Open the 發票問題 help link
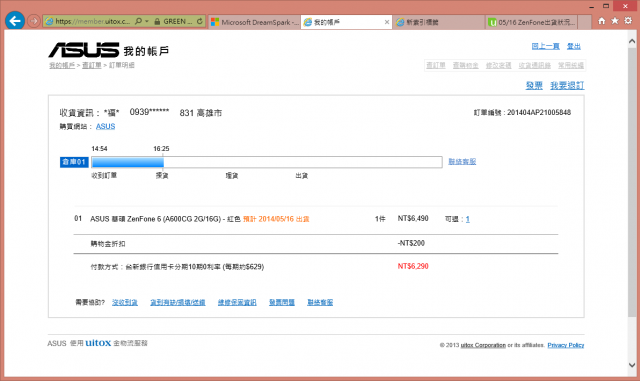This screenshot has height=381, width=640. click(x=282, y=303)
